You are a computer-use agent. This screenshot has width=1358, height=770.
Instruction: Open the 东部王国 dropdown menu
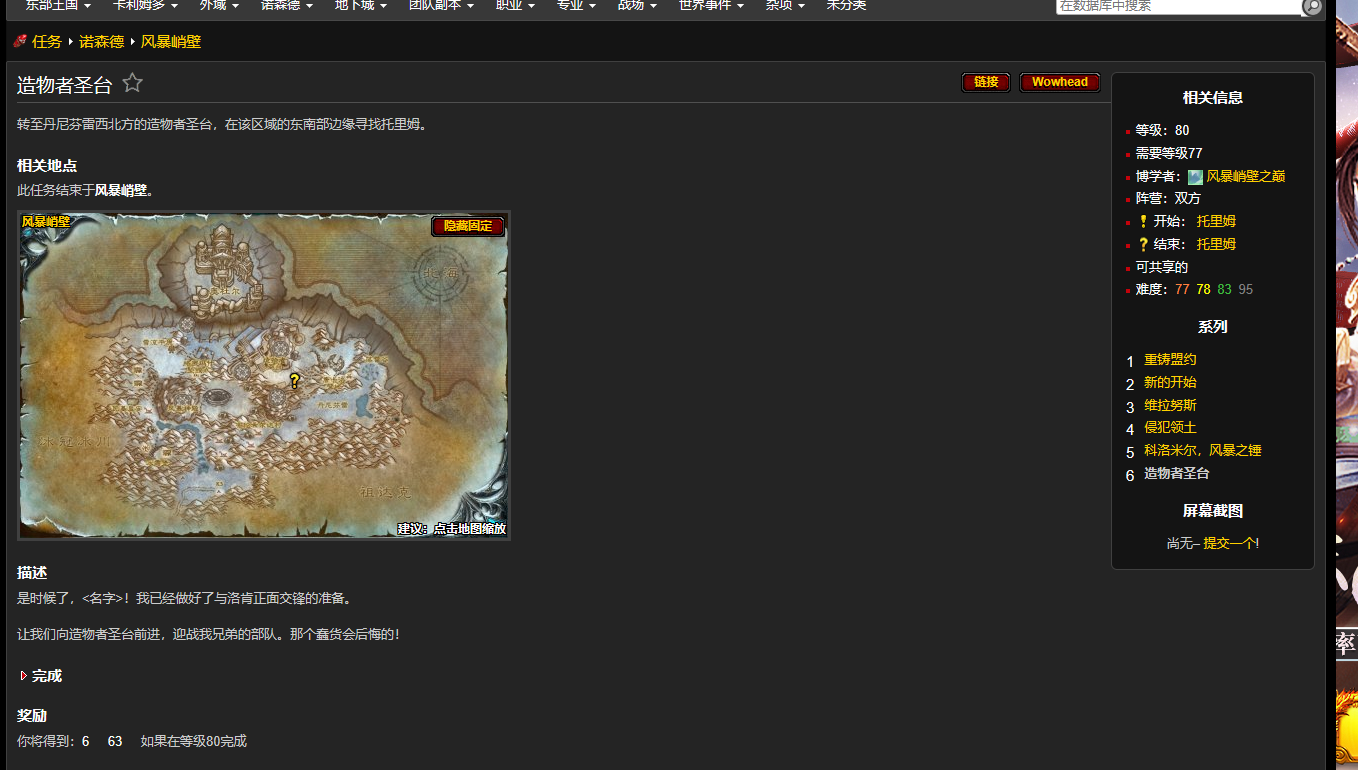point(58,5)
